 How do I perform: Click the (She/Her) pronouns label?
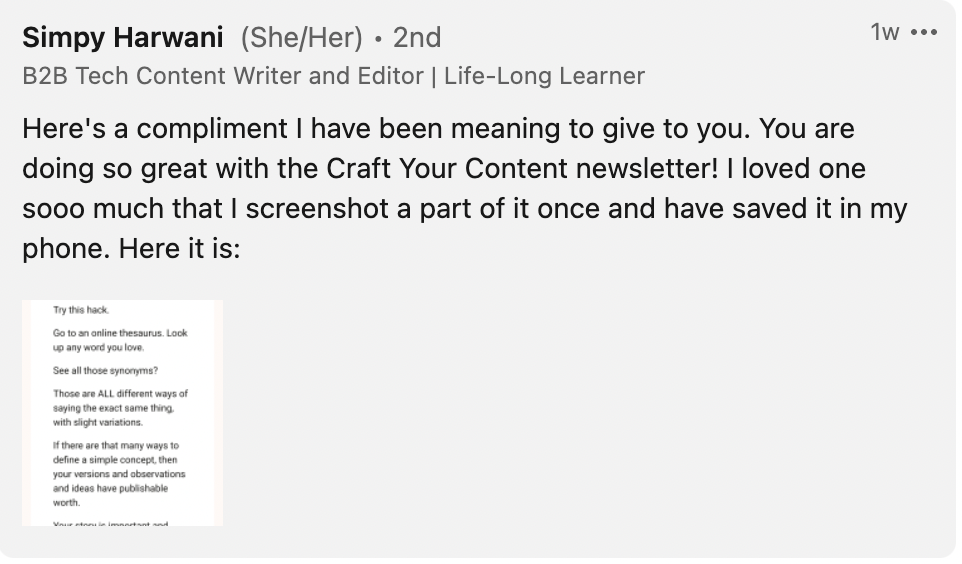tap(301, 38)
